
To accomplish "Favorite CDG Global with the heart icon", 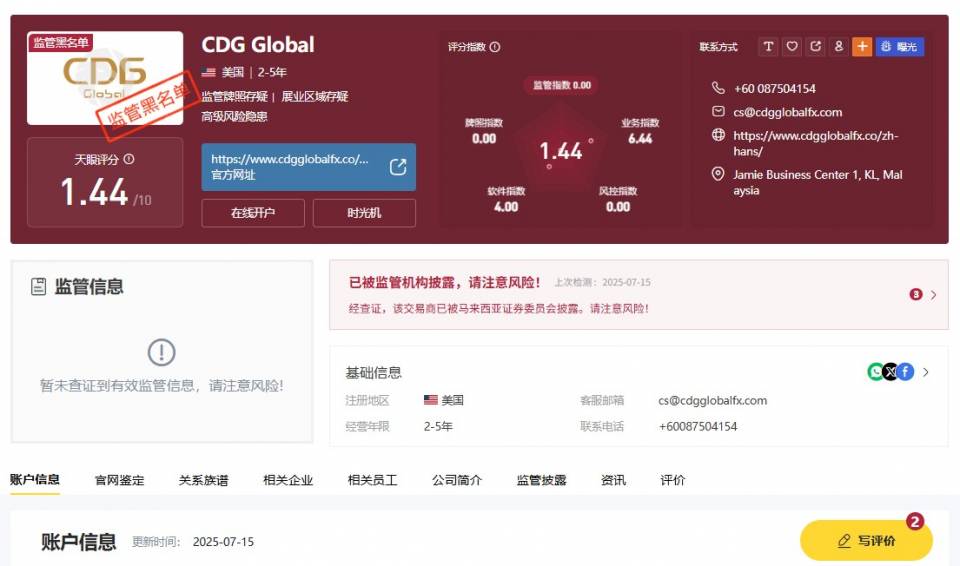I will [792, 47].
